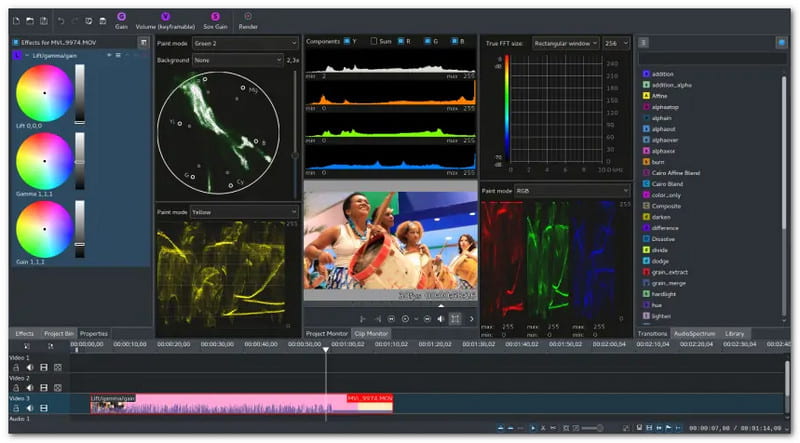Open RGB parade Paint mode dropdown
Viewport: 800px width, 443px height.
point(572,191)
